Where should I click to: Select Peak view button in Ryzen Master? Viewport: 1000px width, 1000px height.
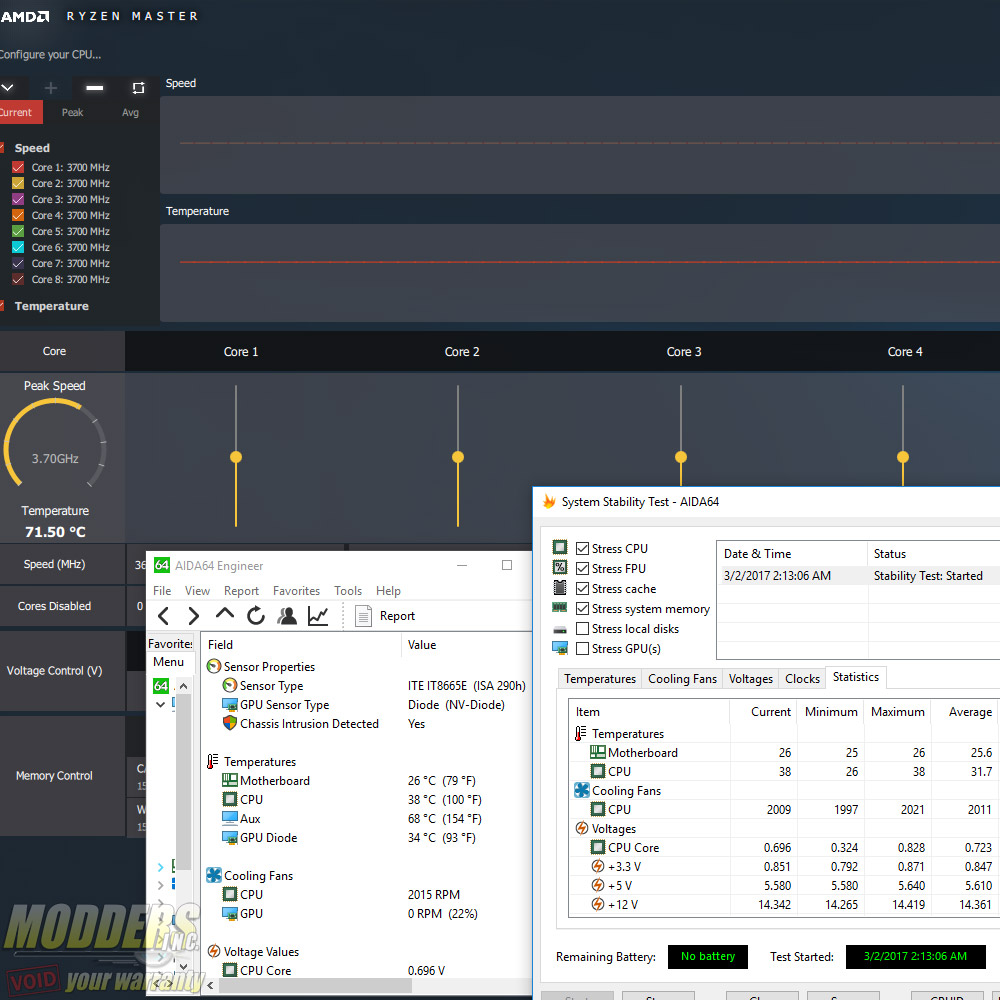72,112
